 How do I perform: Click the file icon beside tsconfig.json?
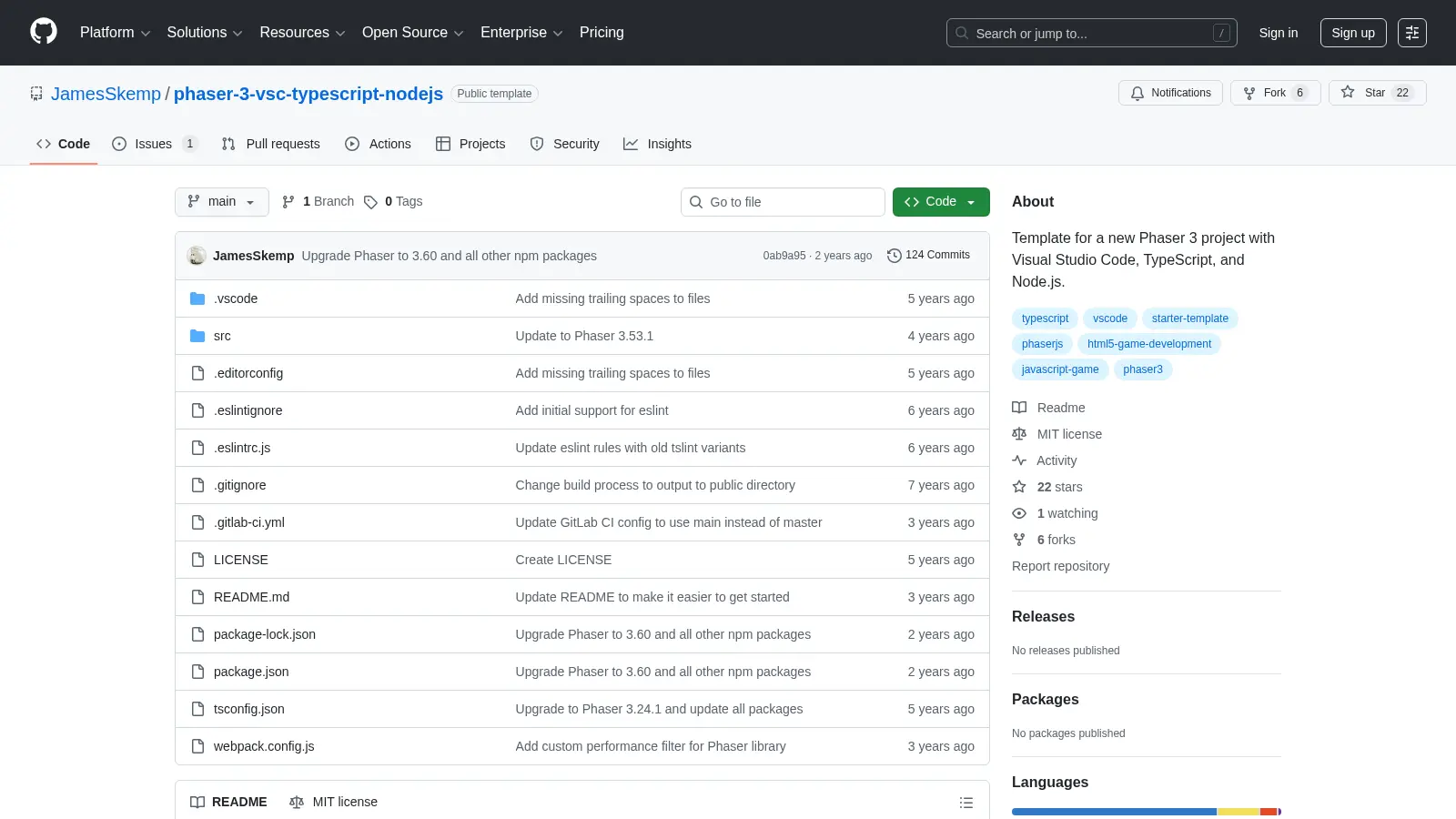click(x=197, y=709)
